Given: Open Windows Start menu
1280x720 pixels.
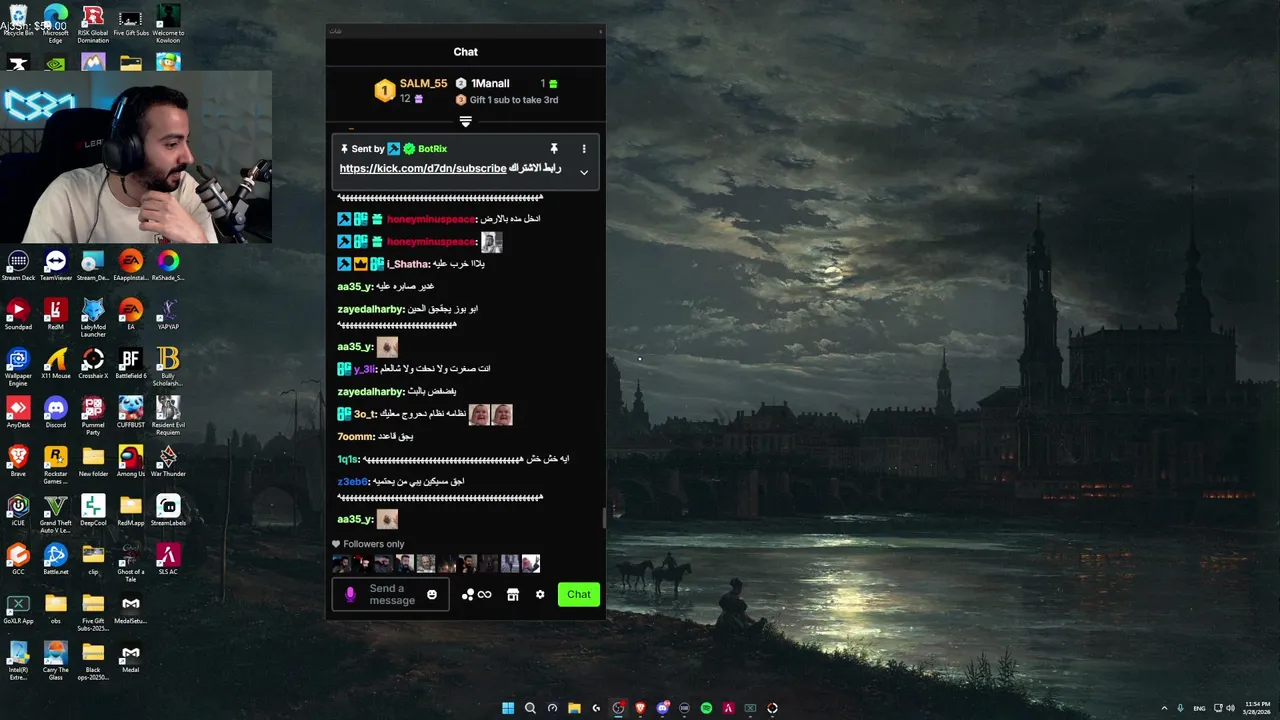Looking at the screenshot, I should (x=508, y=708).
